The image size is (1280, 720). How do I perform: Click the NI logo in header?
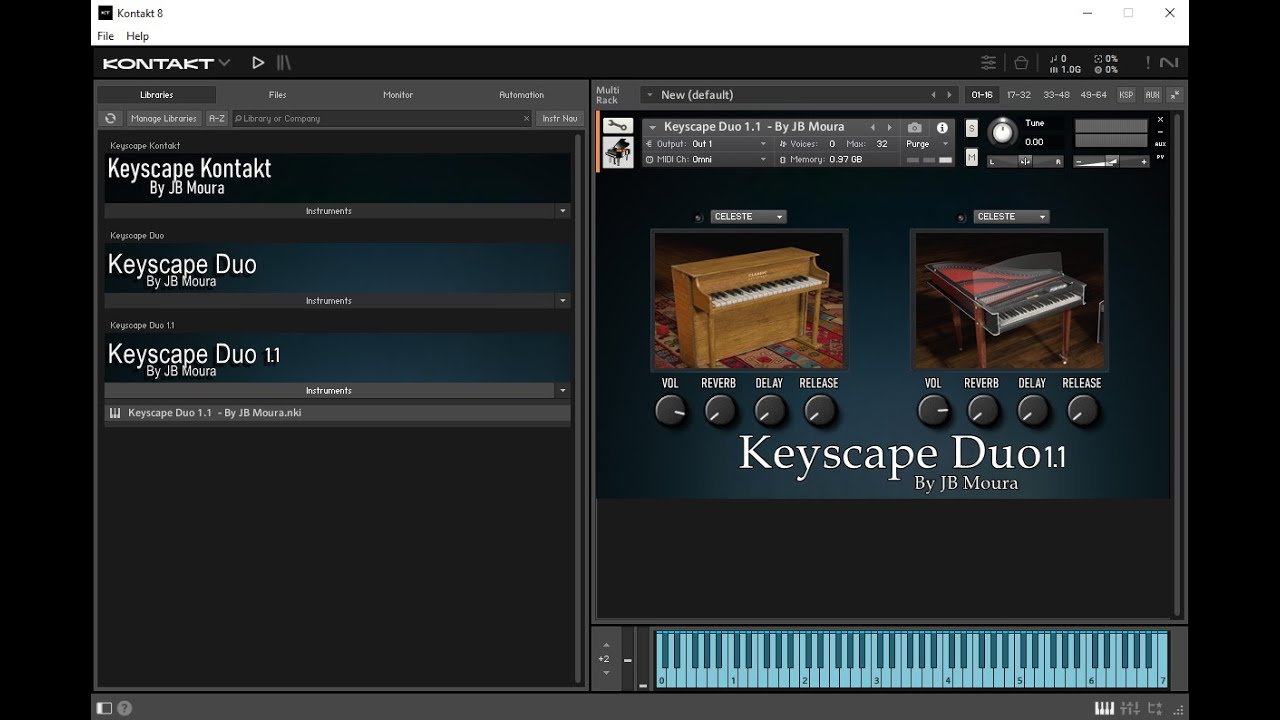coord(1168,63)
